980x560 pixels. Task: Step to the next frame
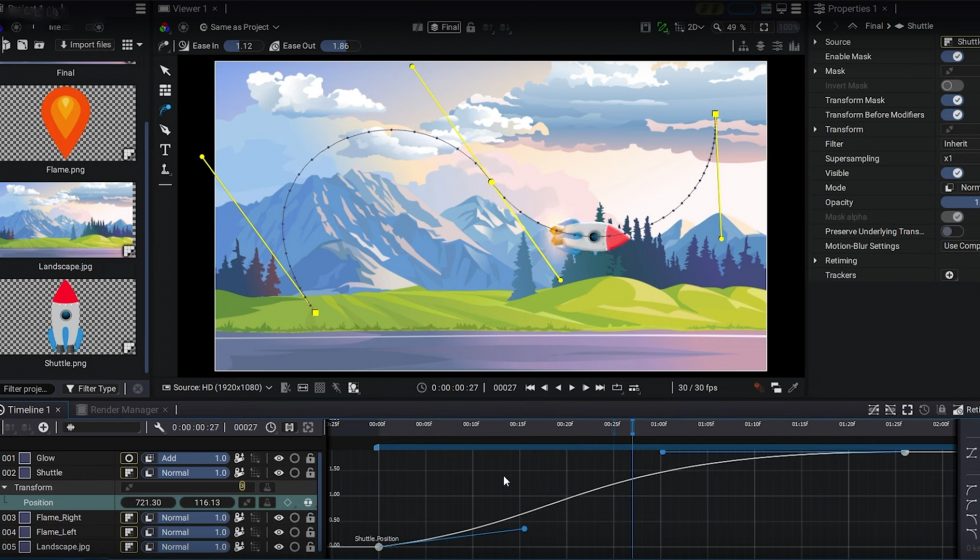(x=586, y=388)
